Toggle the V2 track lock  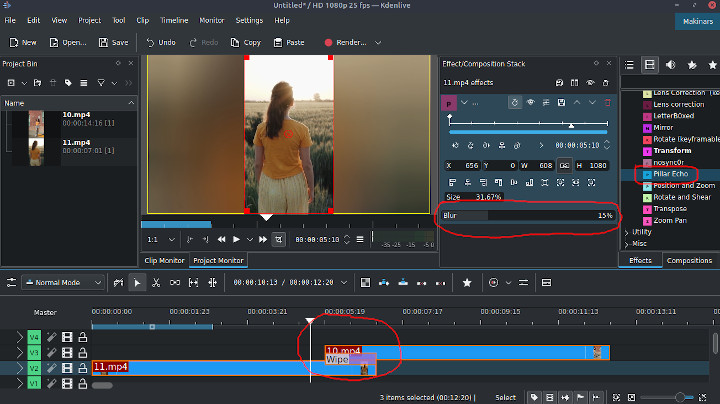click(x=83, y=368)
